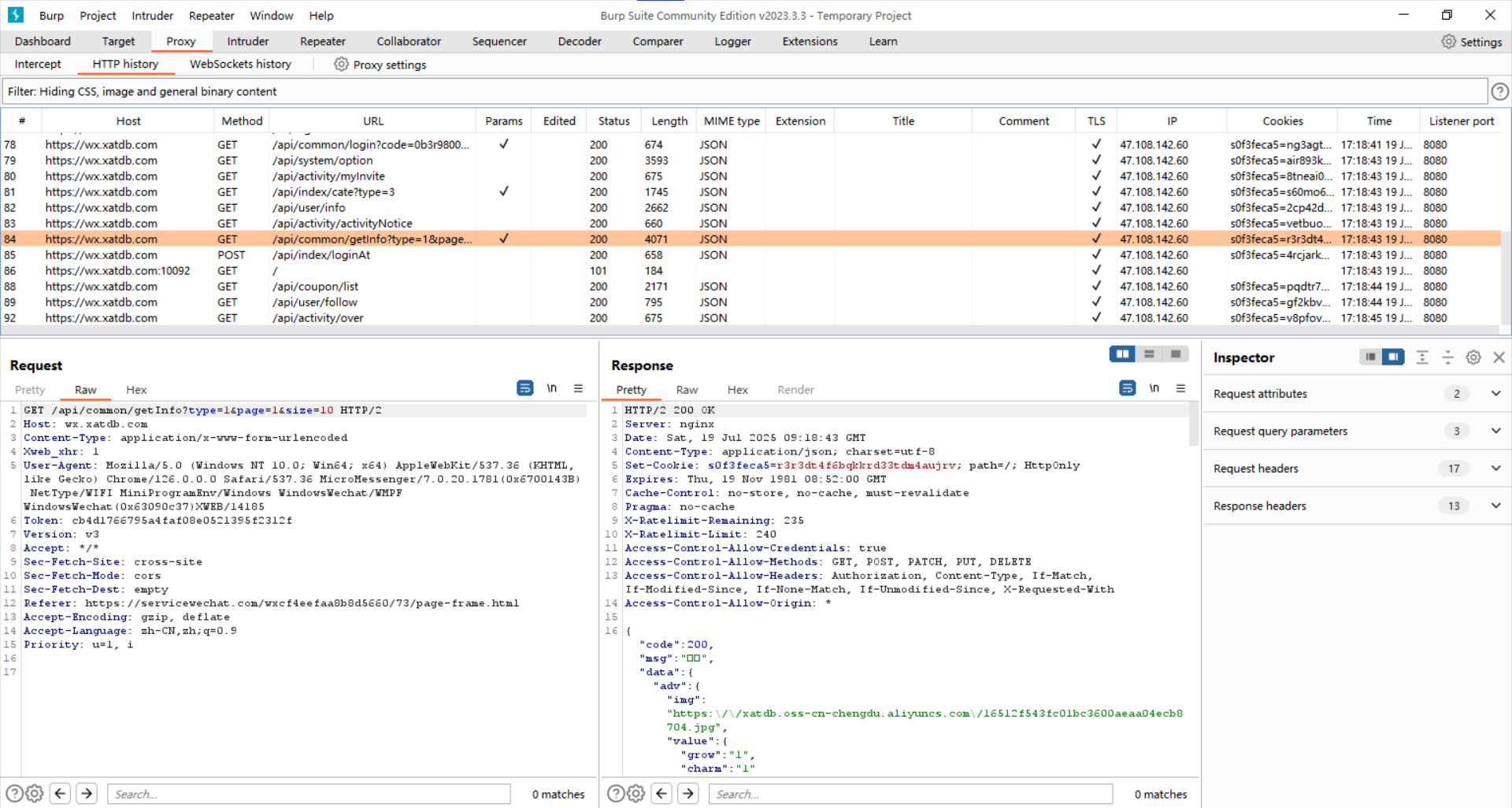Screen dimensions: 1512x808
Task: Open the Intercept sub-tab
Action: point(38,65)
